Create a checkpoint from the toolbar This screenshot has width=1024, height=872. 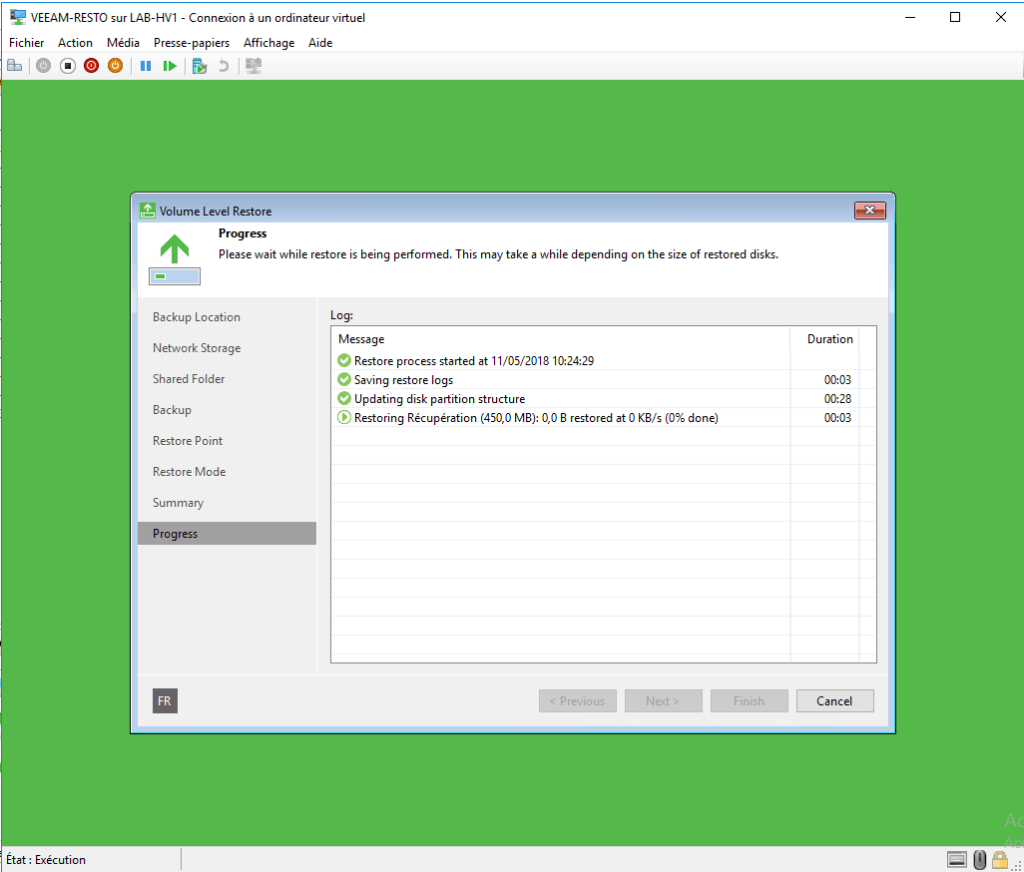[x=200, y=65]
